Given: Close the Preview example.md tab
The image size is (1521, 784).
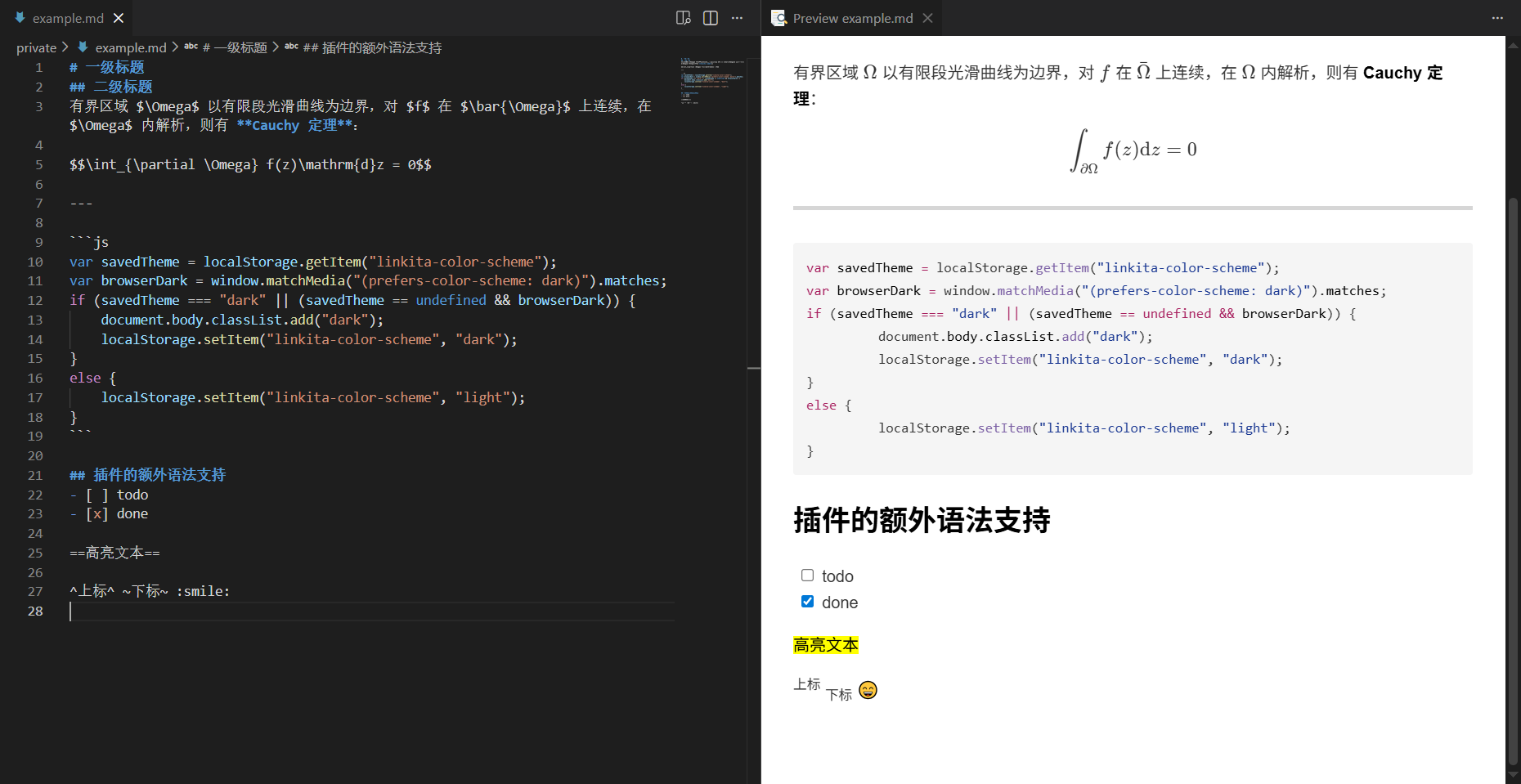Looking at the screenshot, I should [x=927, y=18].
